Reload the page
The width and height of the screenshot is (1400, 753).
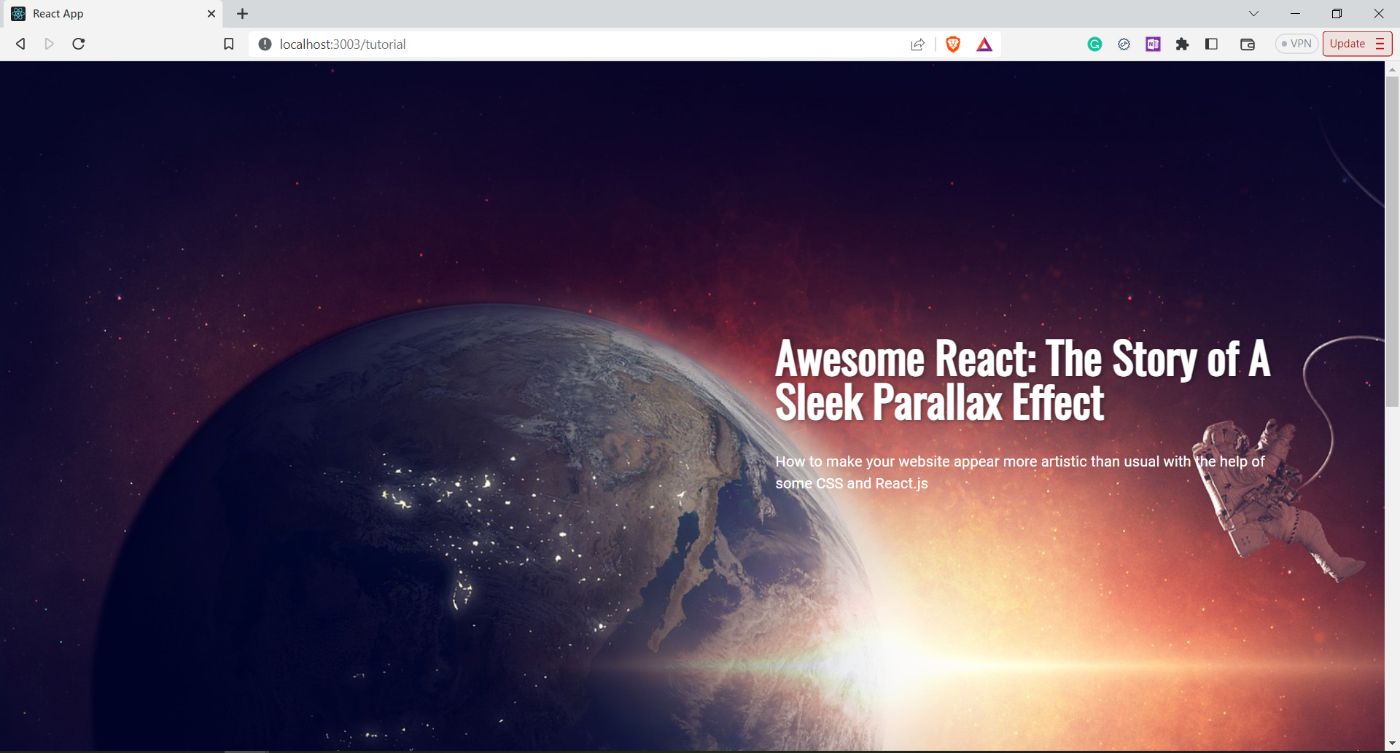[x=79, y=44]
